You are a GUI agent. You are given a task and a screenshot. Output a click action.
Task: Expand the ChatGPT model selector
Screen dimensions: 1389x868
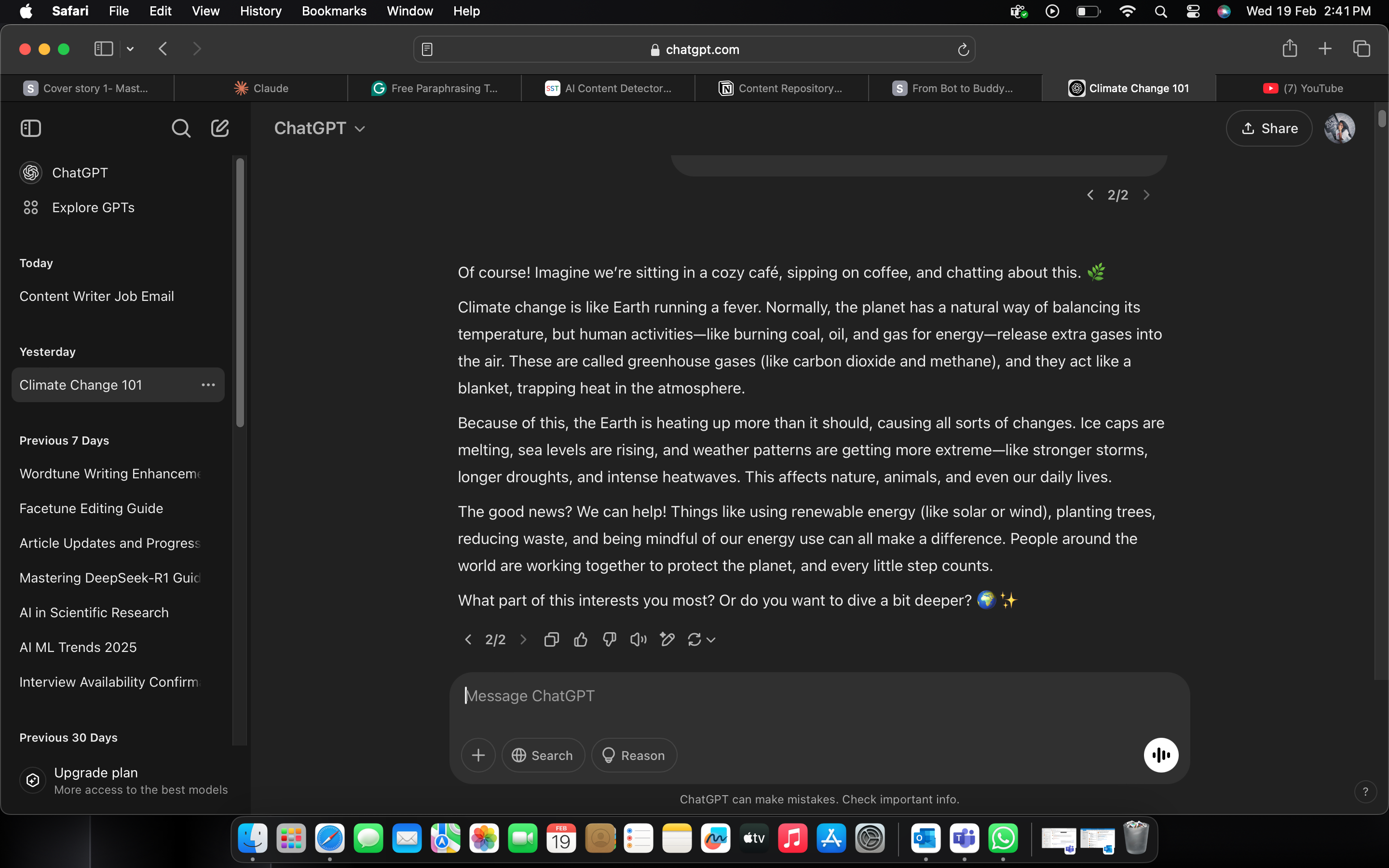[320, 128]
